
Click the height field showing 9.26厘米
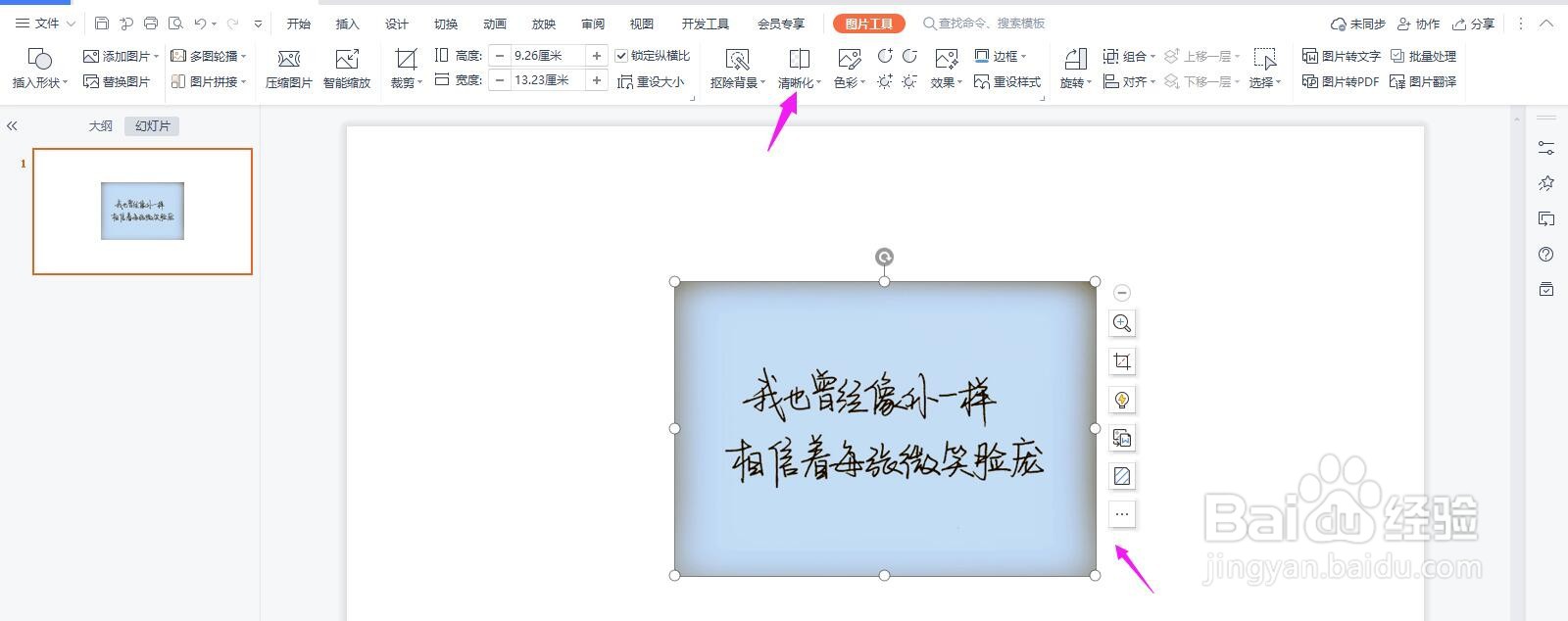[x=548, y=56]
